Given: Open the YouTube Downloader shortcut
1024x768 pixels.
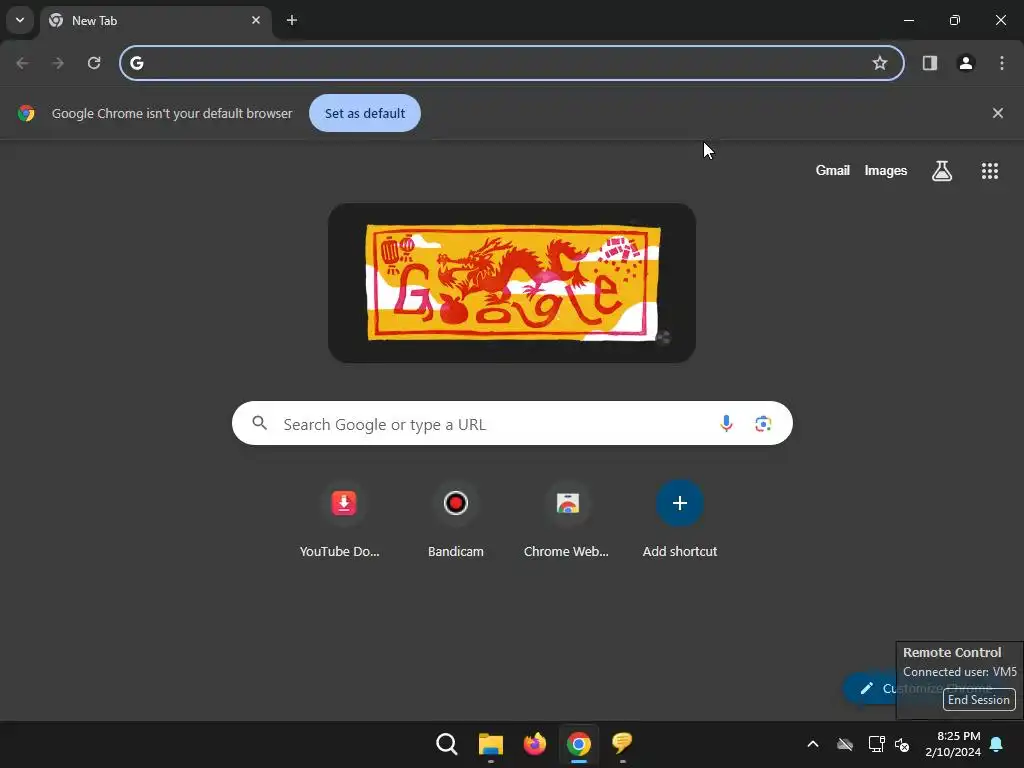Looking at the screenshot, I should pyautogui.click(x=344, y=503).
